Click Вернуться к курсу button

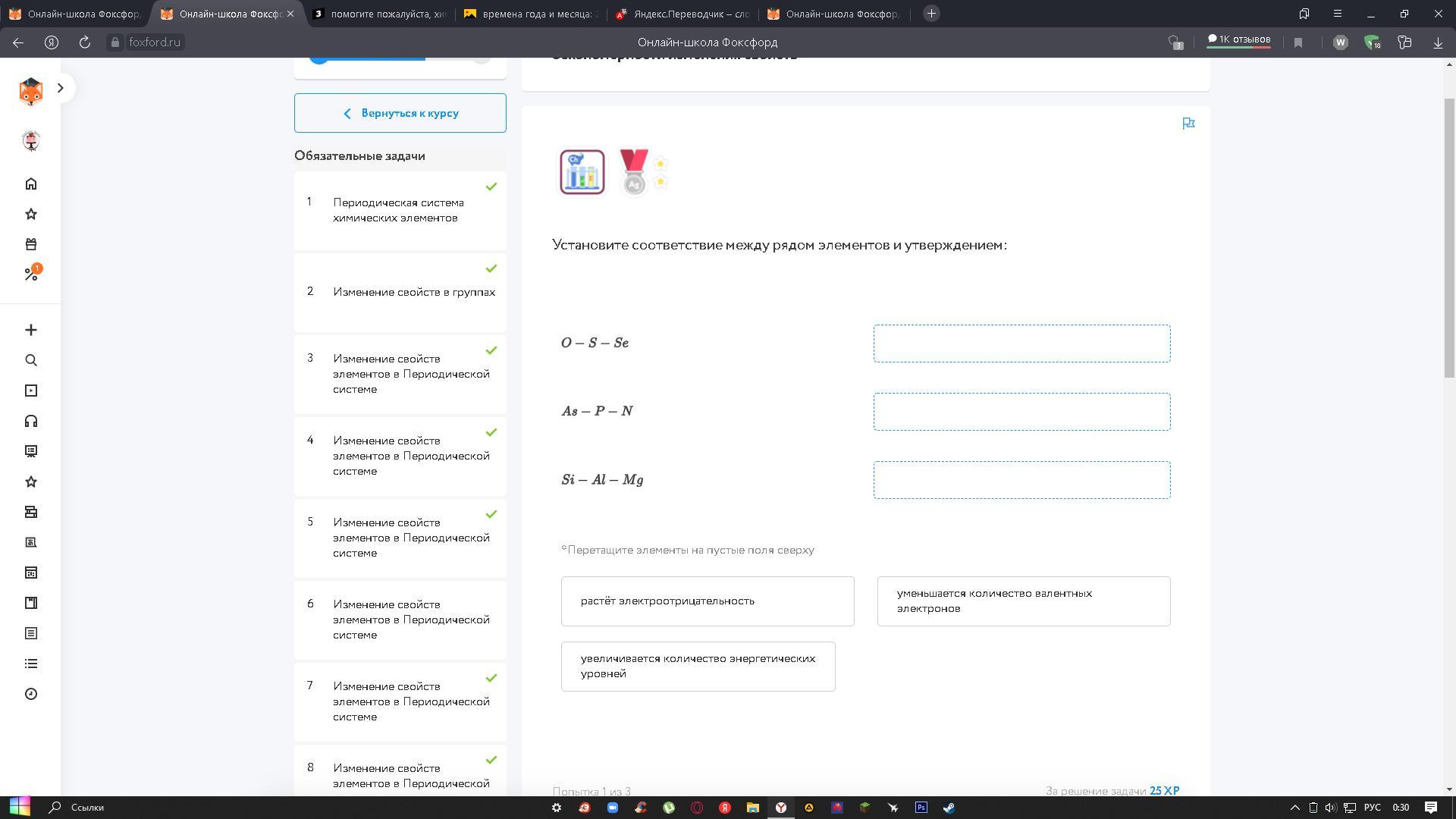400,113
